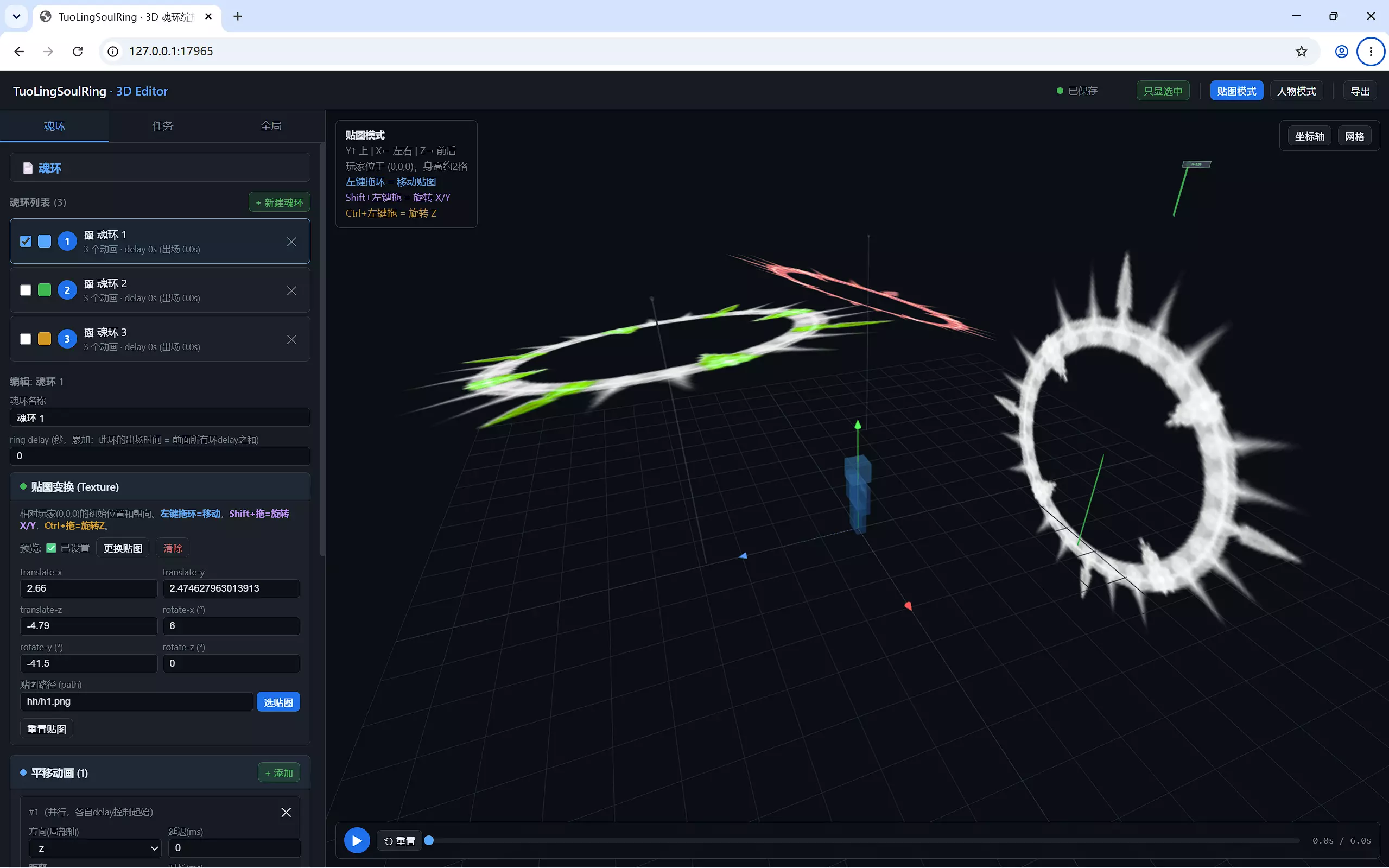Viewport: 1389px width, 868px height.
Task: Click the blue number 1 badge
Action: click(67, 241)
